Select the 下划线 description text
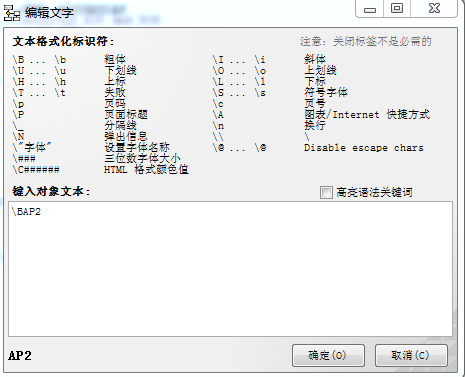The height and width of the screenshot is (377, 465). [x=120, y=71]
